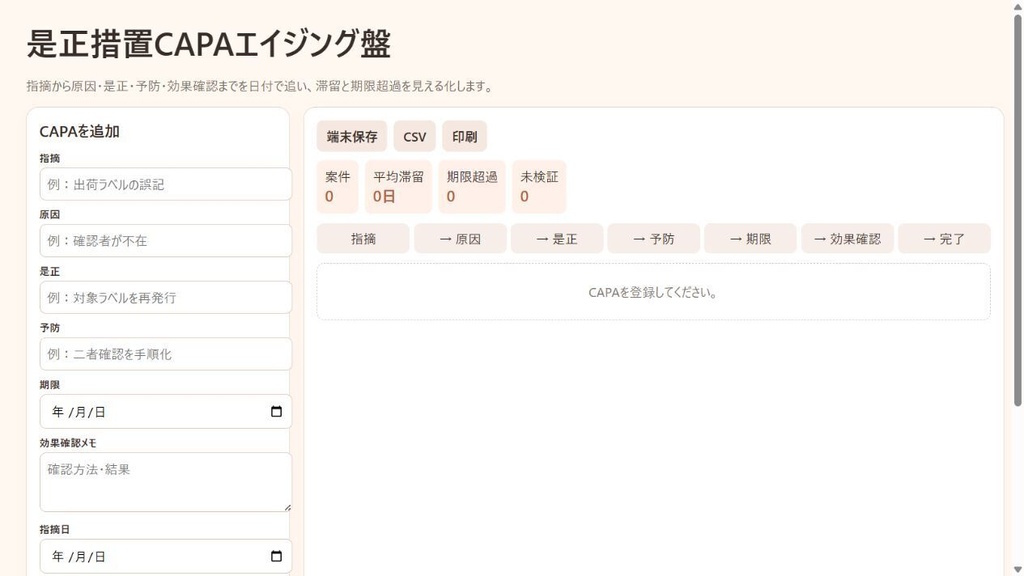This screenshot has height=576, width=1024.
Task: Click the CAPAを登録してください placeholder message
Action: pos(653,293)
